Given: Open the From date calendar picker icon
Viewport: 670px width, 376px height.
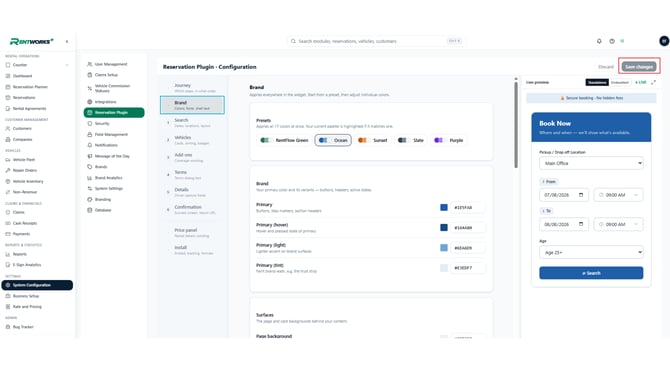Looking at the screenshot, I should tap(581, 195).
